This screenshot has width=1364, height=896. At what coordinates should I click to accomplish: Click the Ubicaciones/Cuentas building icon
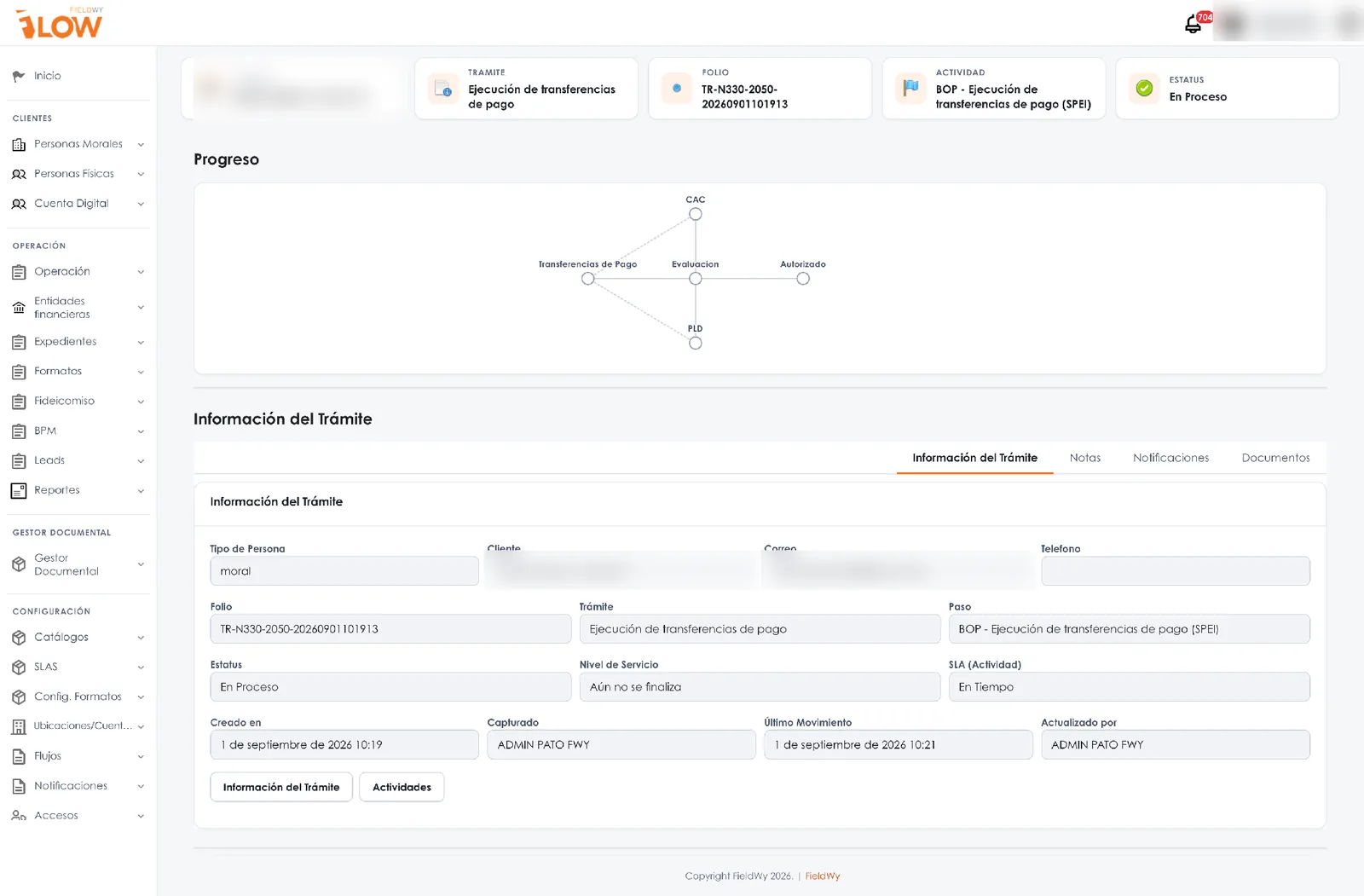pos(19,726)
